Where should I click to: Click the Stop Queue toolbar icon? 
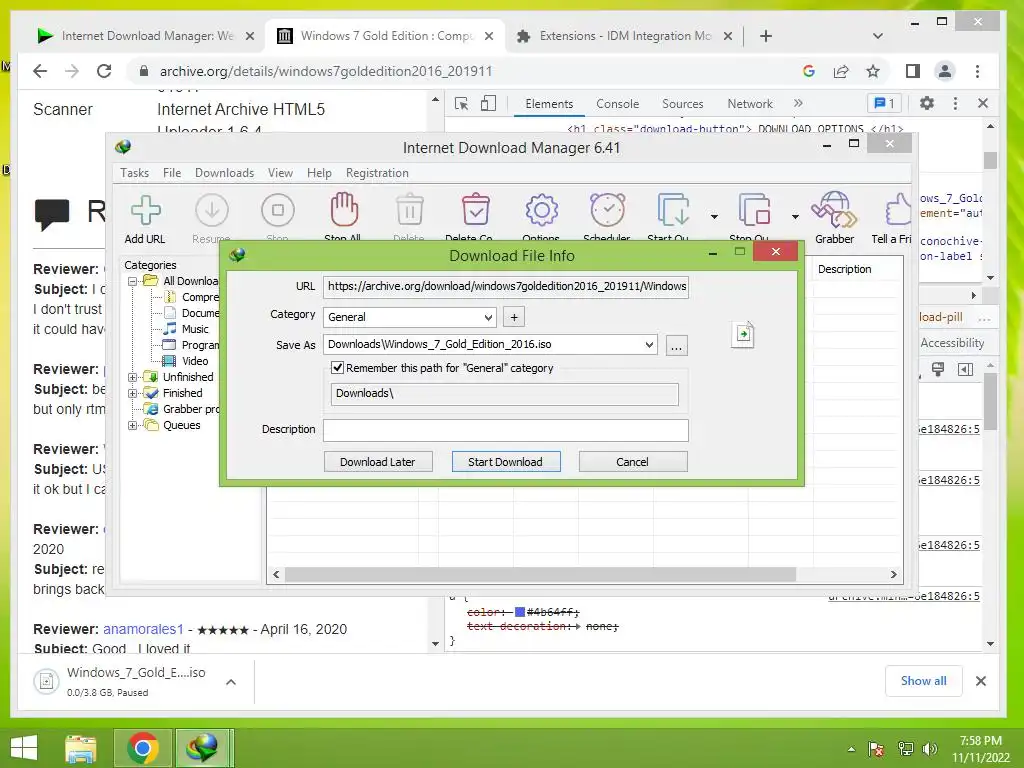click(x=754, y=210)
